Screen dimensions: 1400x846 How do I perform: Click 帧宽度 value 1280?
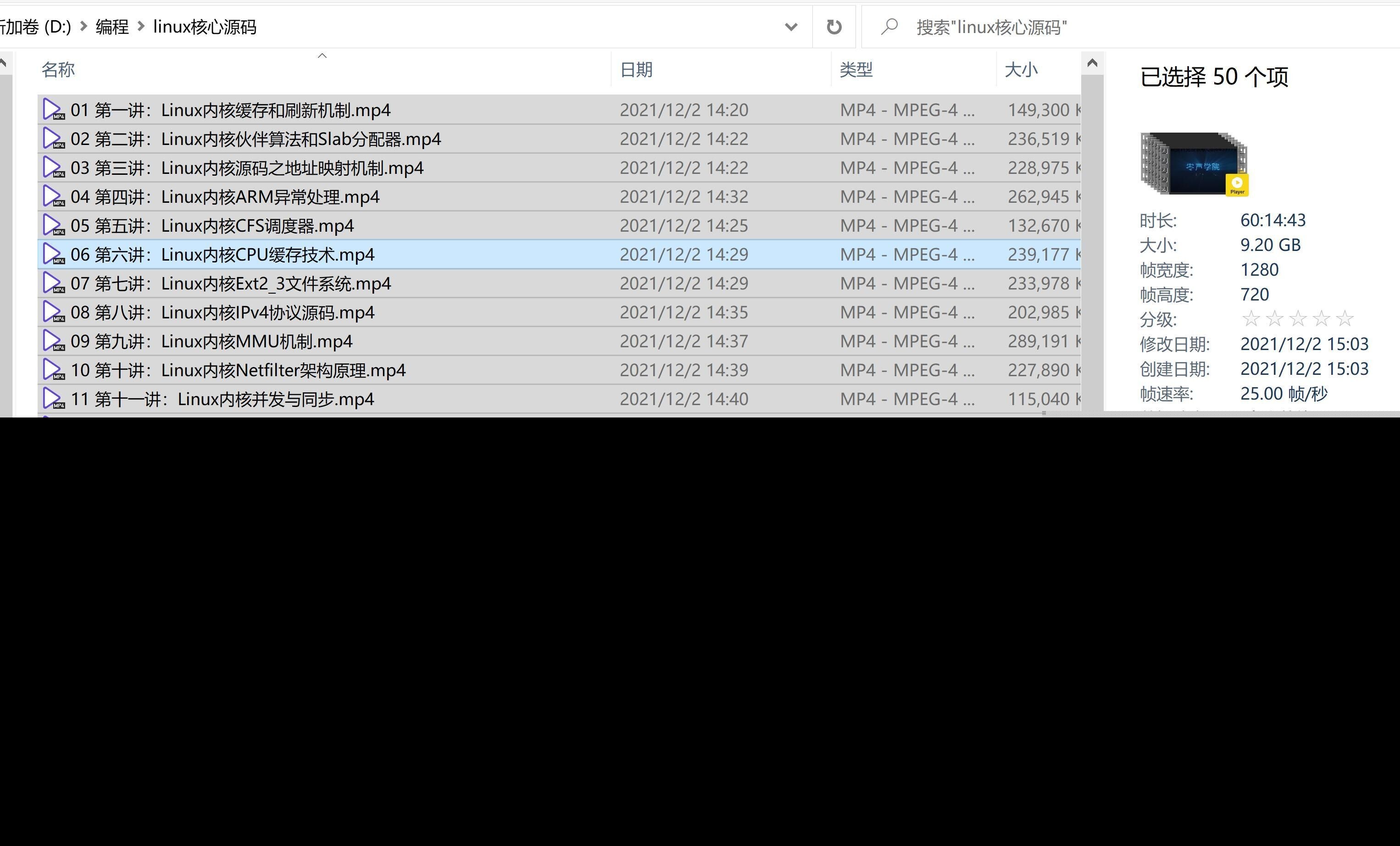point(1259,269)
